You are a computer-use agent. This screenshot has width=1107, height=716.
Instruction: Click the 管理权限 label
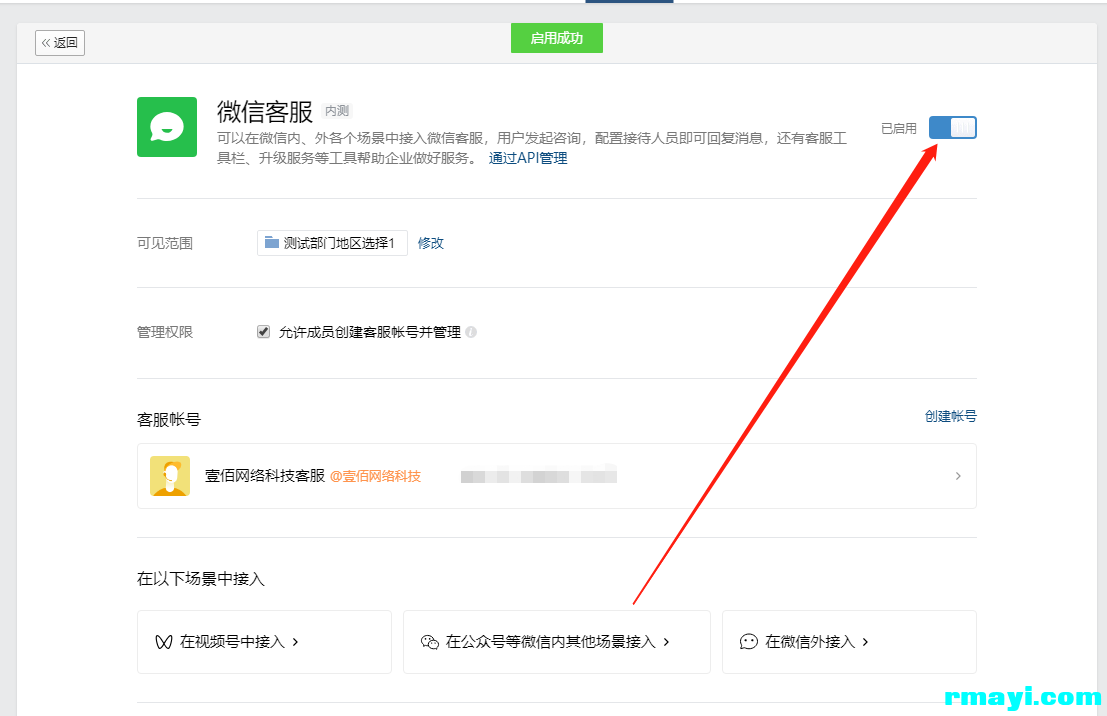tap(164, 333)
